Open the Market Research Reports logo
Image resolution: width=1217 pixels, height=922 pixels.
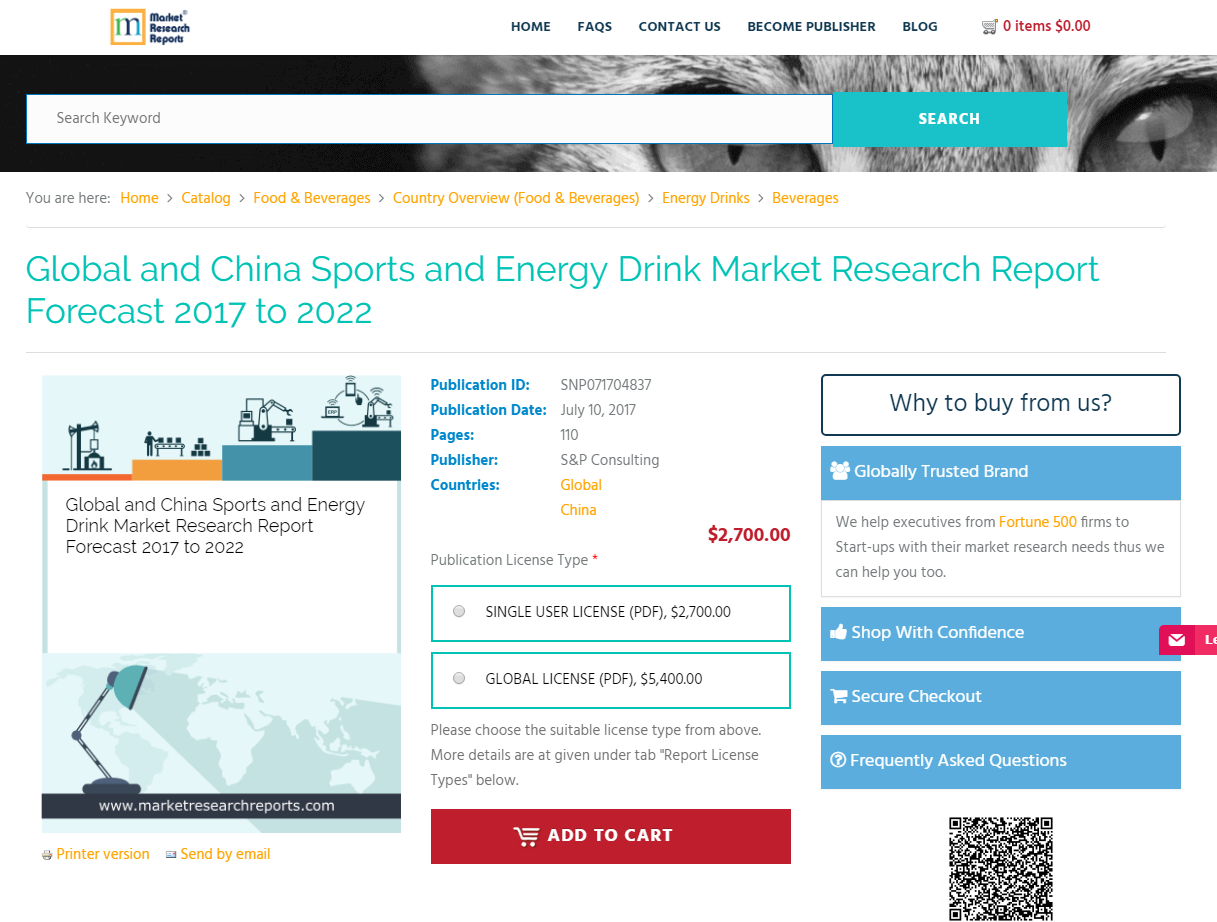150,27
